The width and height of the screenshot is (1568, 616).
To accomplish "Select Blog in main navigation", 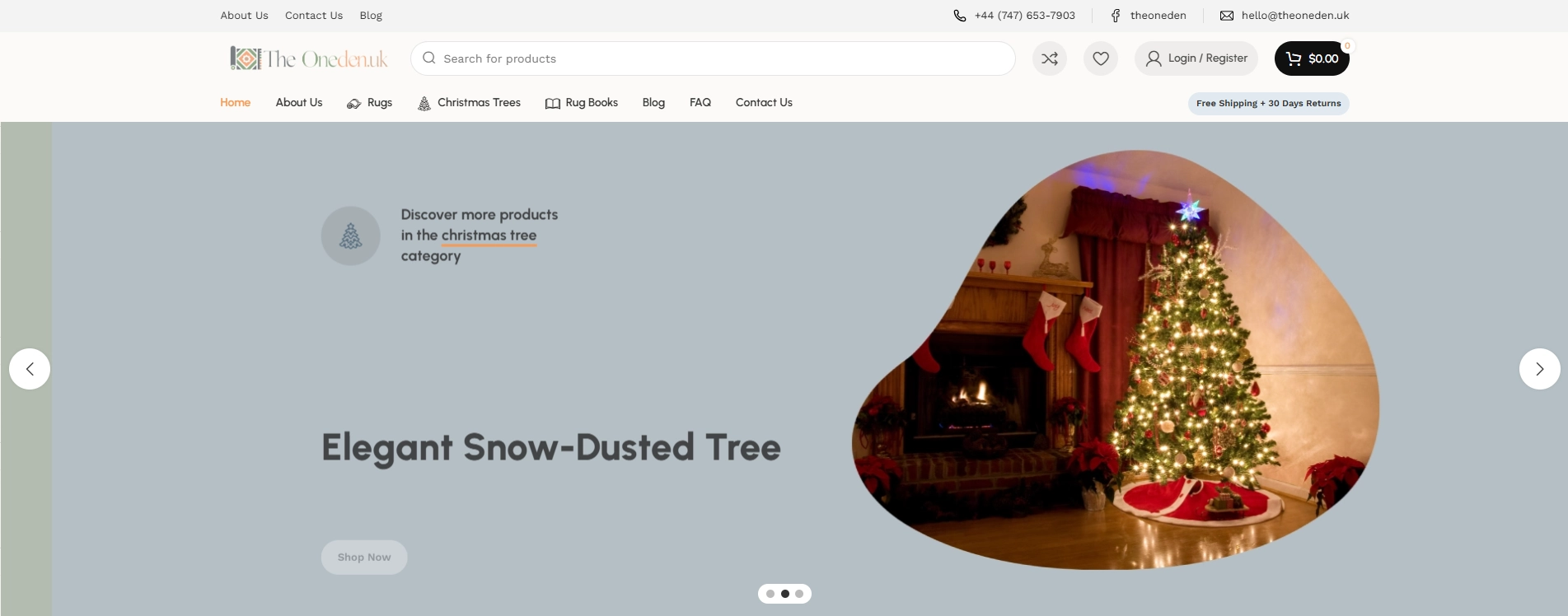I will click(653, 102).
